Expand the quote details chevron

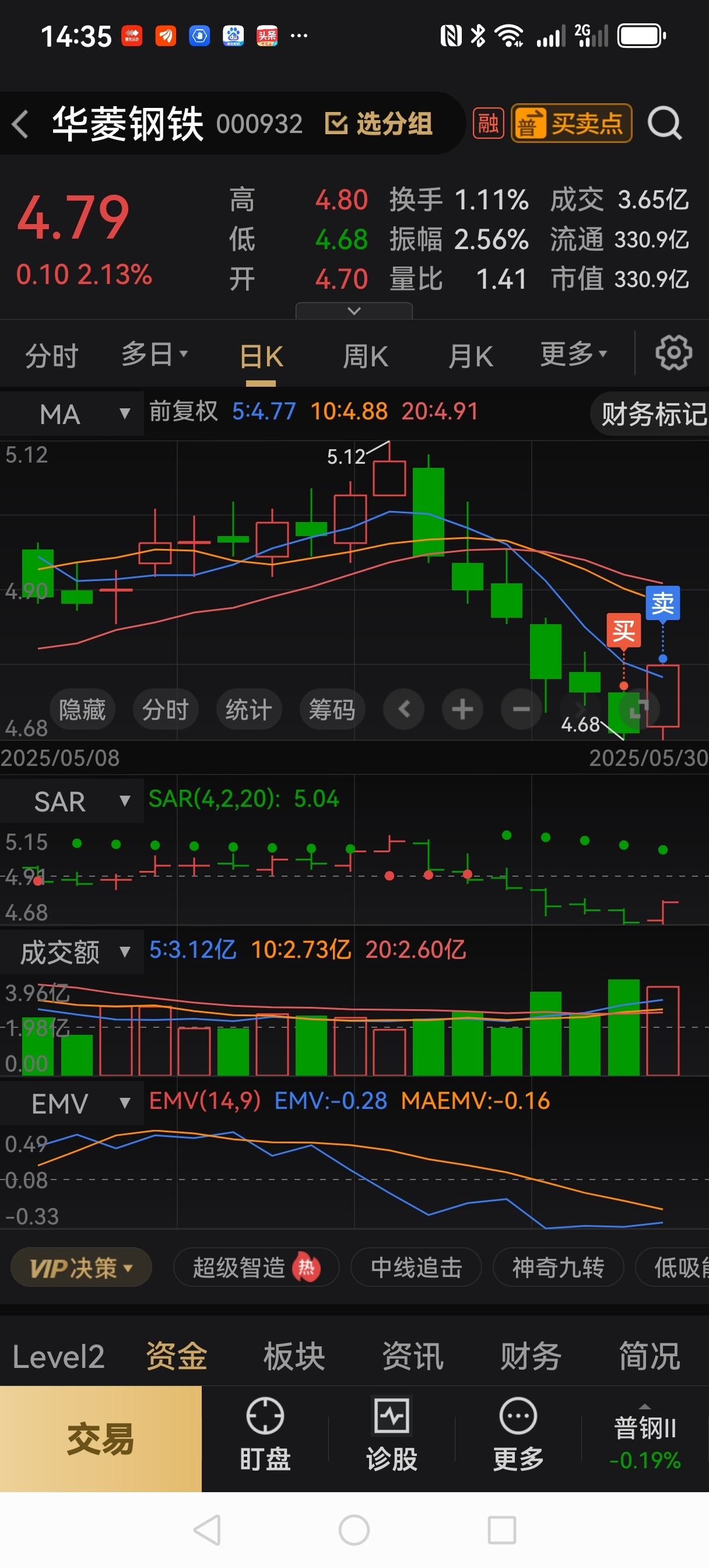point(354,311)
